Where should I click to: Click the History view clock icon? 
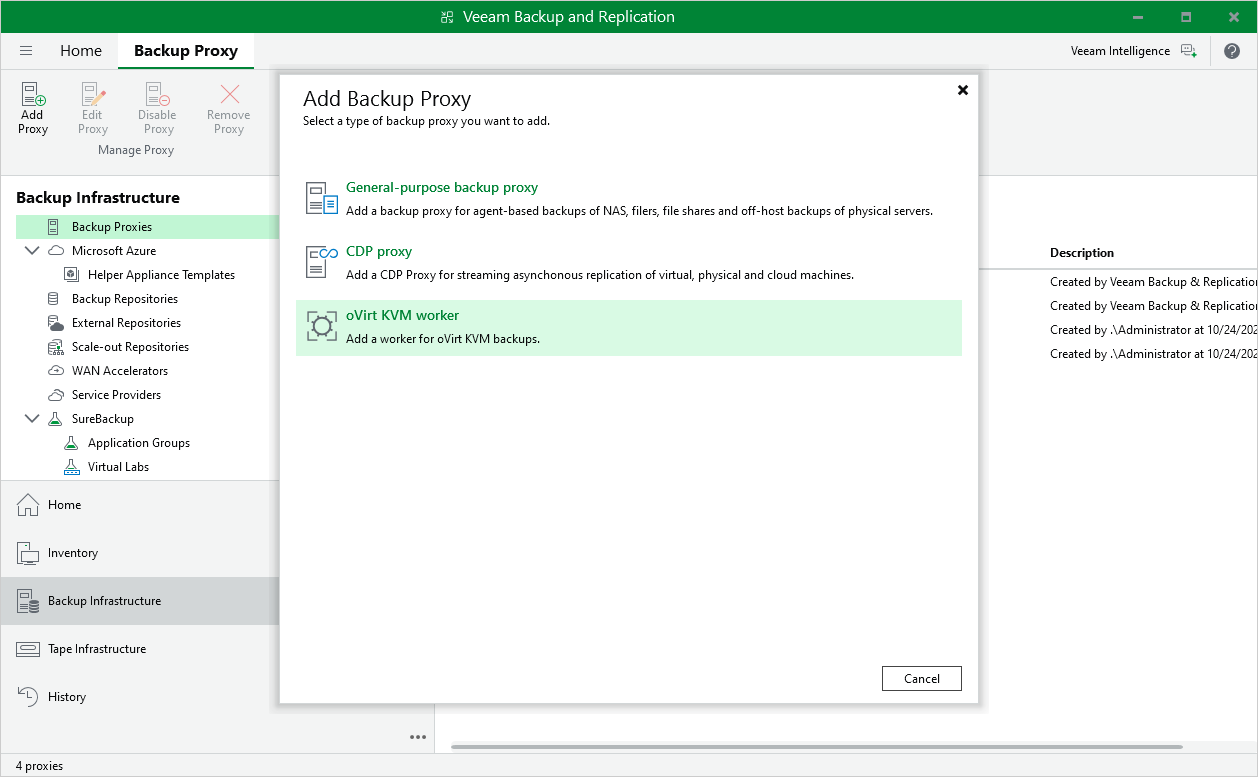point(28,697)
